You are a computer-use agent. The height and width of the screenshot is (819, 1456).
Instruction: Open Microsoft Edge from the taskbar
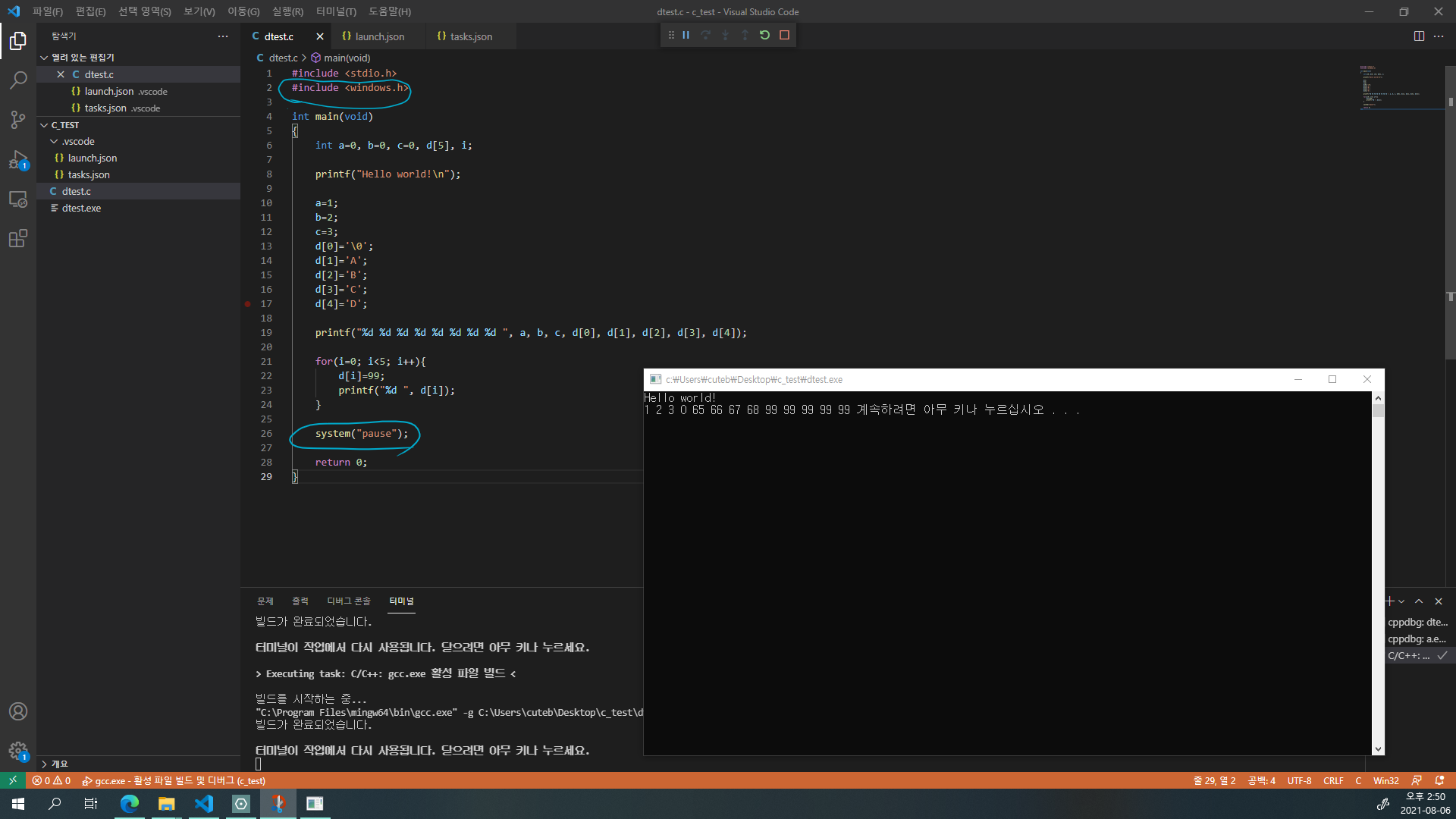pos(130,804)
